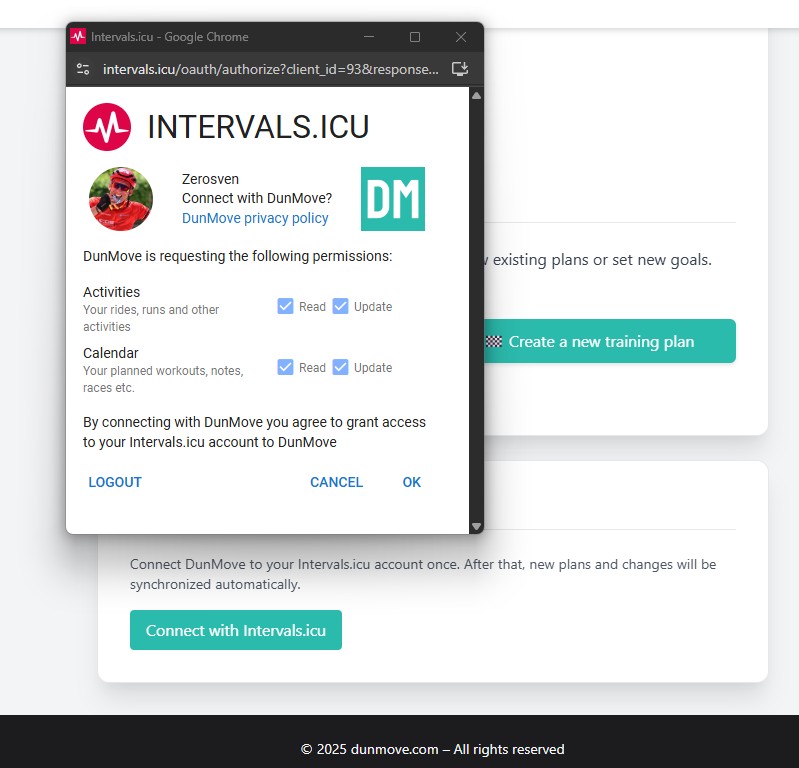This screenshot has width=799, height=768.
Task: Minimize the Intervals.icu popup window
Action: [369, 37]
